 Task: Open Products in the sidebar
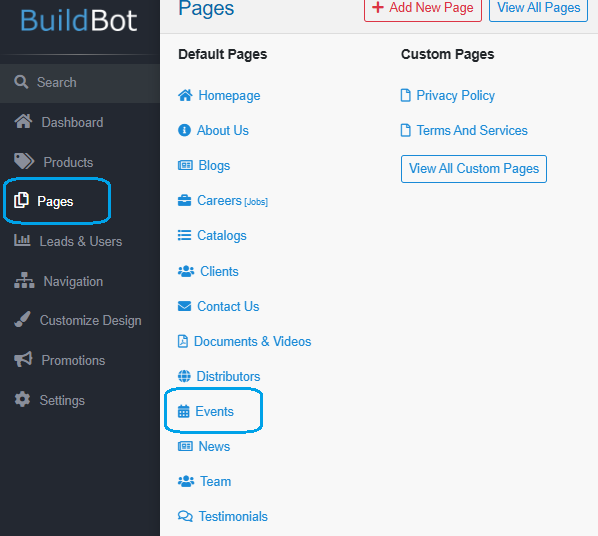[53, 162]
